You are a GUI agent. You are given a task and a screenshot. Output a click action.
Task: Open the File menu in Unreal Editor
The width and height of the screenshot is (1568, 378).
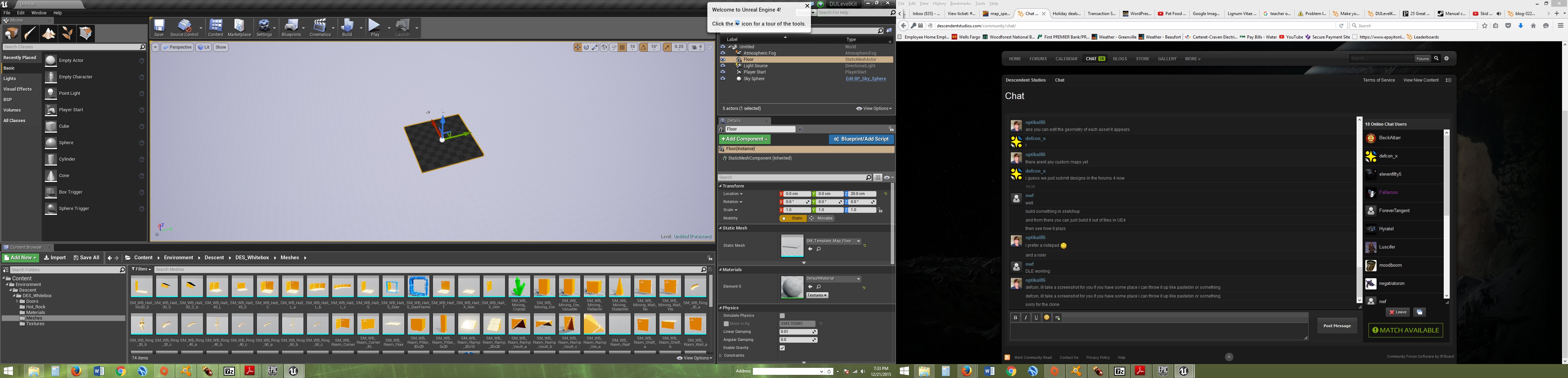(x=6, y=13)
